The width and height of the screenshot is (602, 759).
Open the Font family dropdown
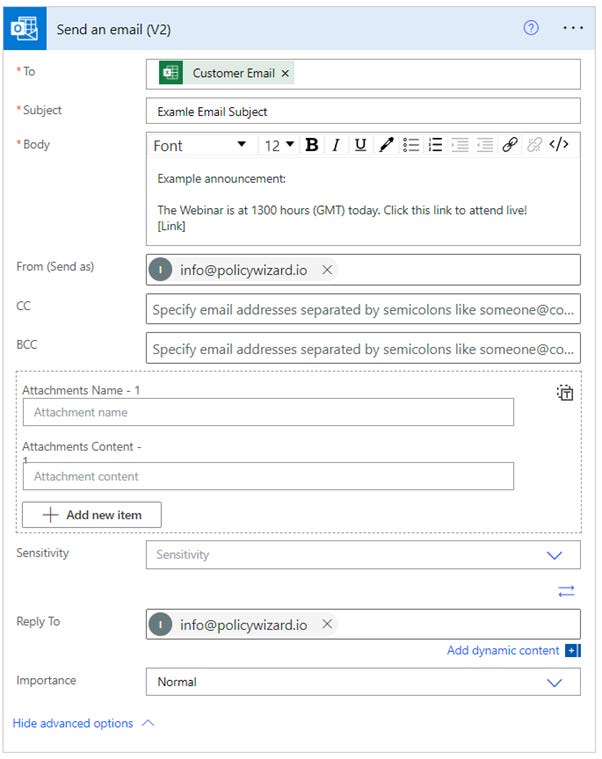pyautogui.click(x=200, y=146)
